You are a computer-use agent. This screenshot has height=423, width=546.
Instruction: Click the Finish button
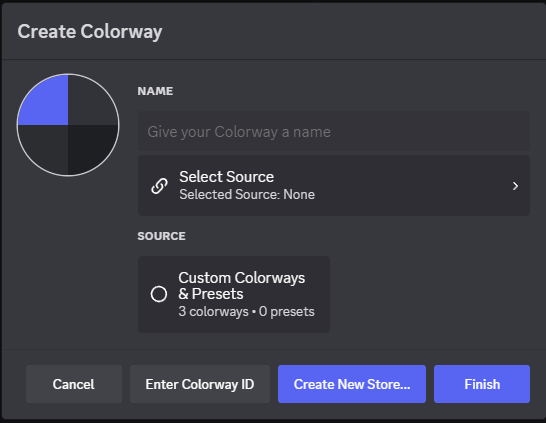pyautogui.click(x=482, y=384)
